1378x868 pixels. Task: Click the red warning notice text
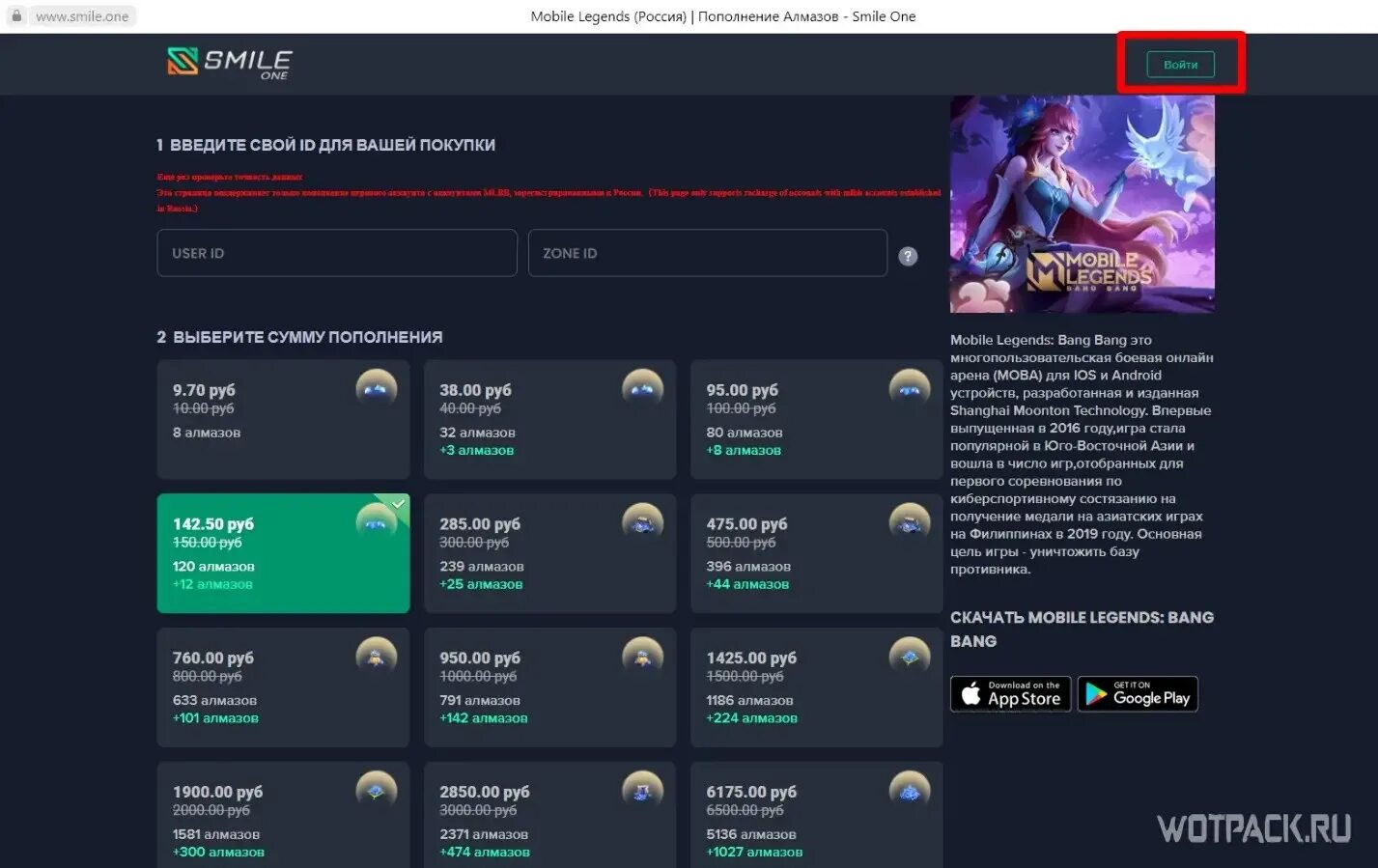coord(548,192)
